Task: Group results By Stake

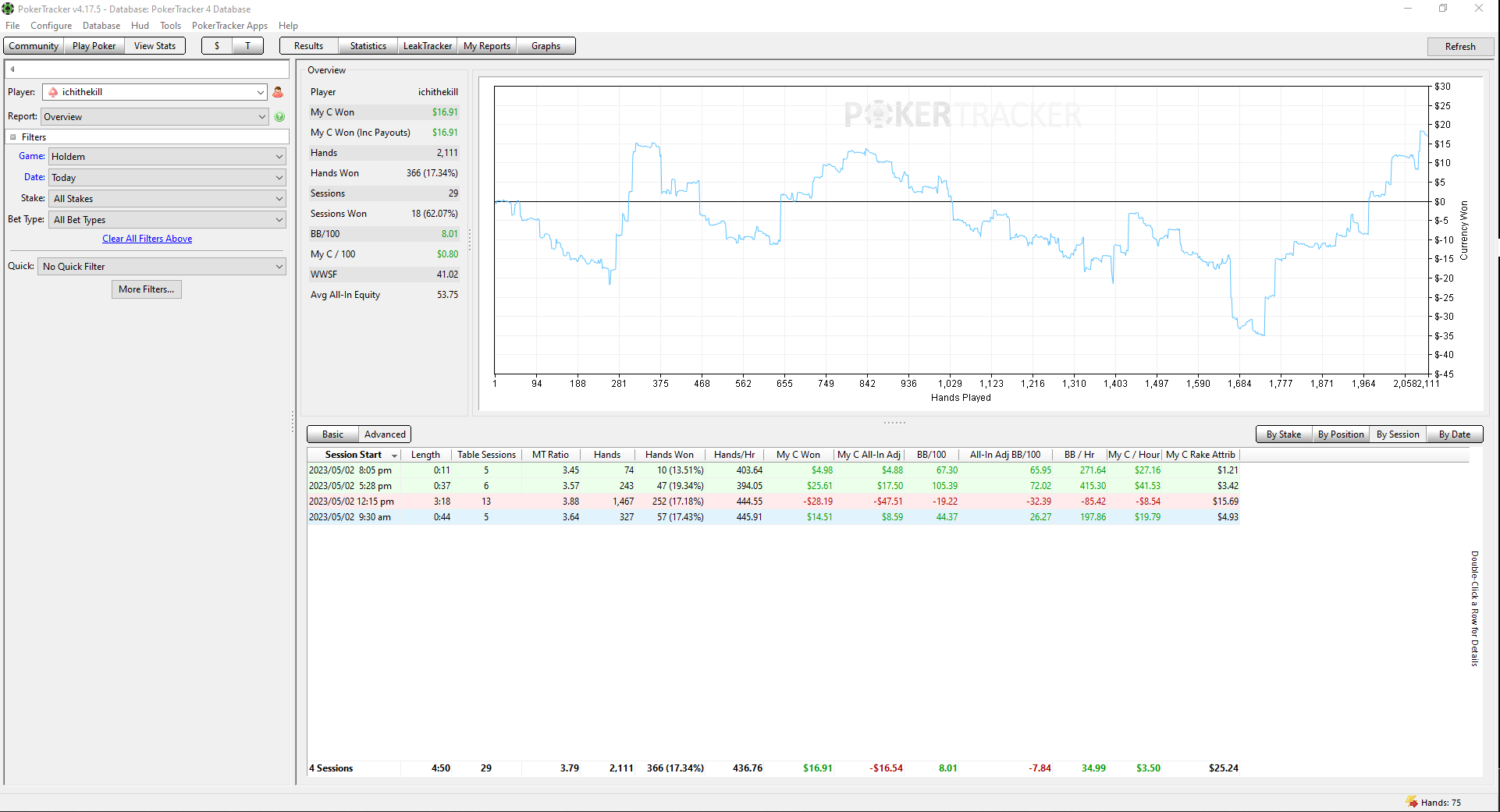Action: (x=1283, y=434)
